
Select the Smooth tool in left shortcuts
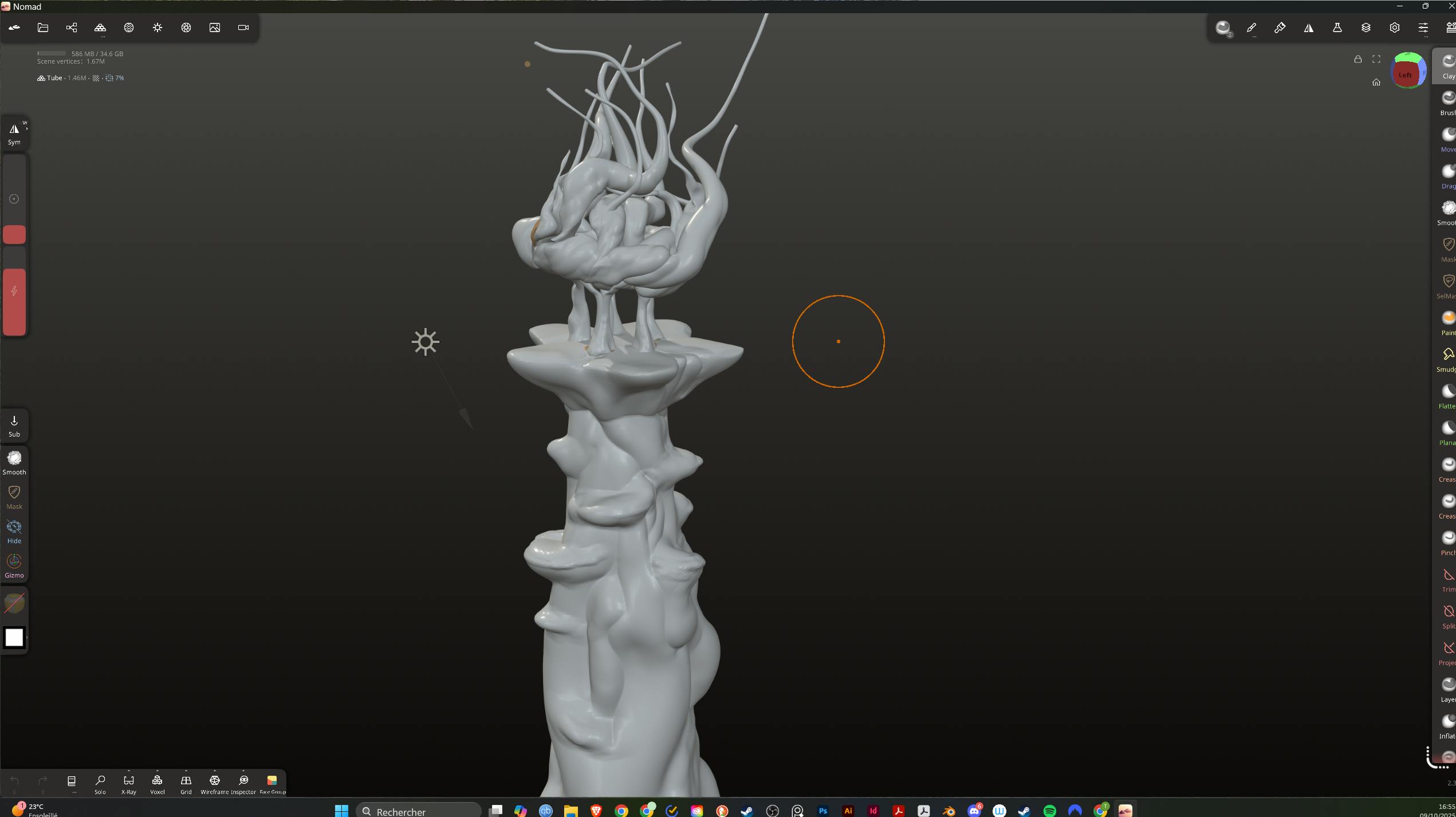click(x=14, y=462)
